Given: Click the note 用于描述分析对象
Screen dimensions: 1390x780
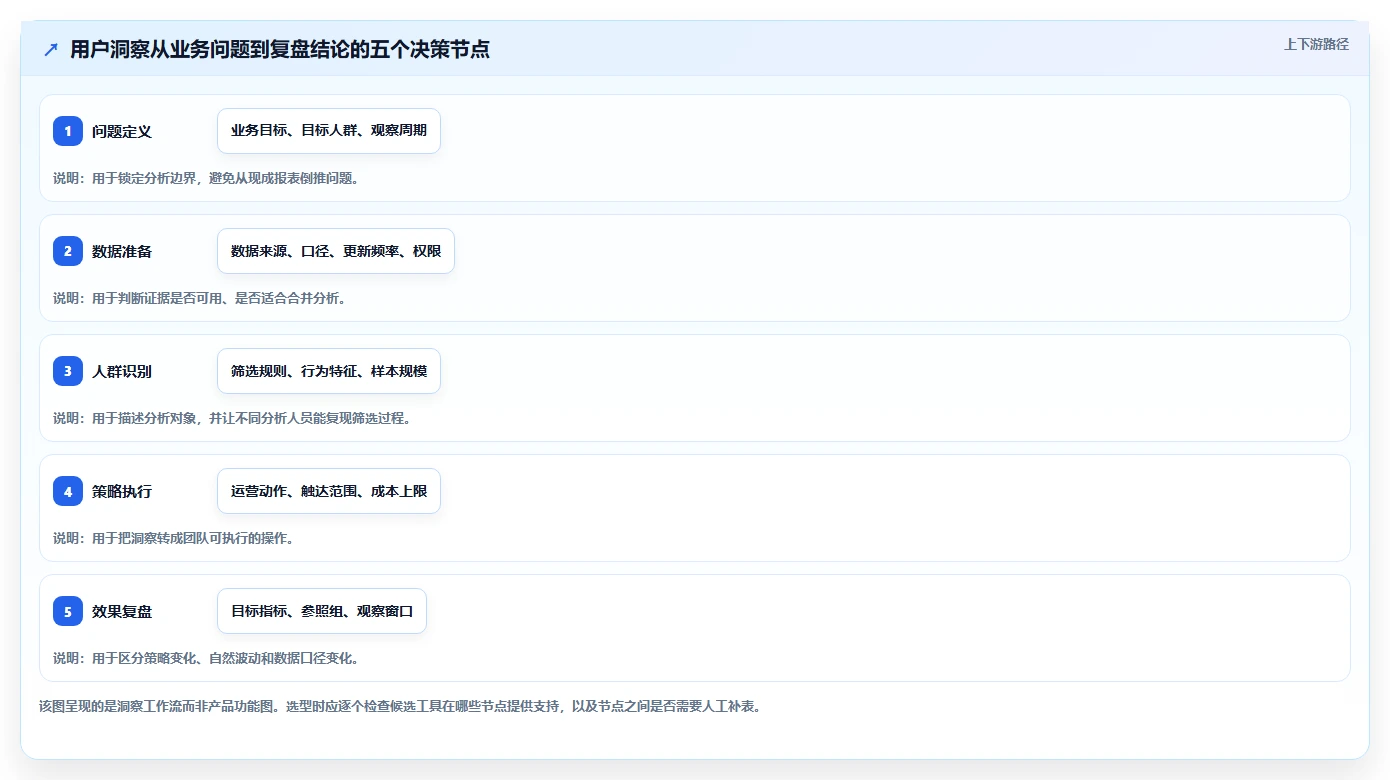Looking at the screenshot, I should 232,418.
